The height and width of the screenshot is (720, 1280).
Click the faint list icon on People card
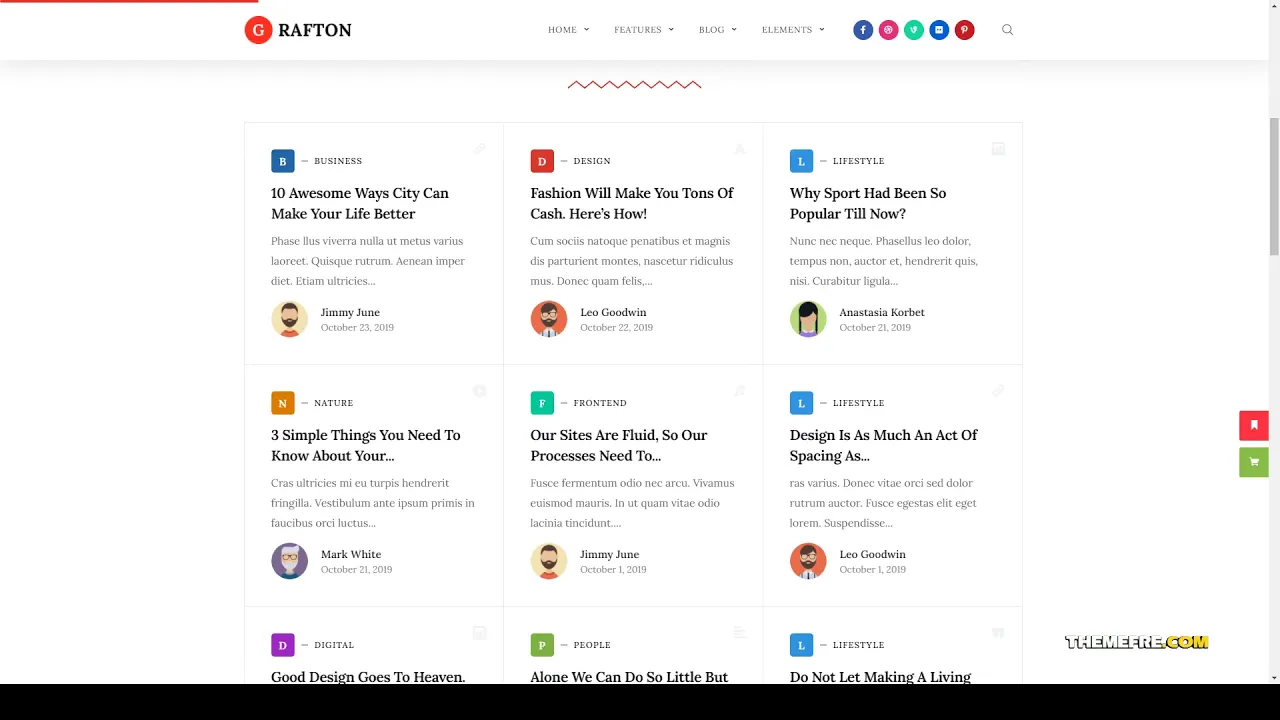click(739, 633)
